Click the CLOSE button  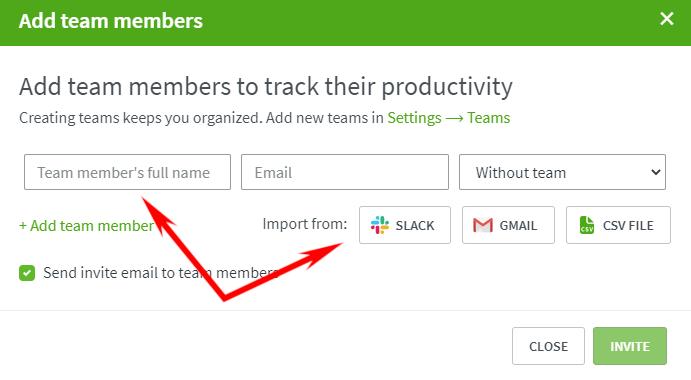548,346
